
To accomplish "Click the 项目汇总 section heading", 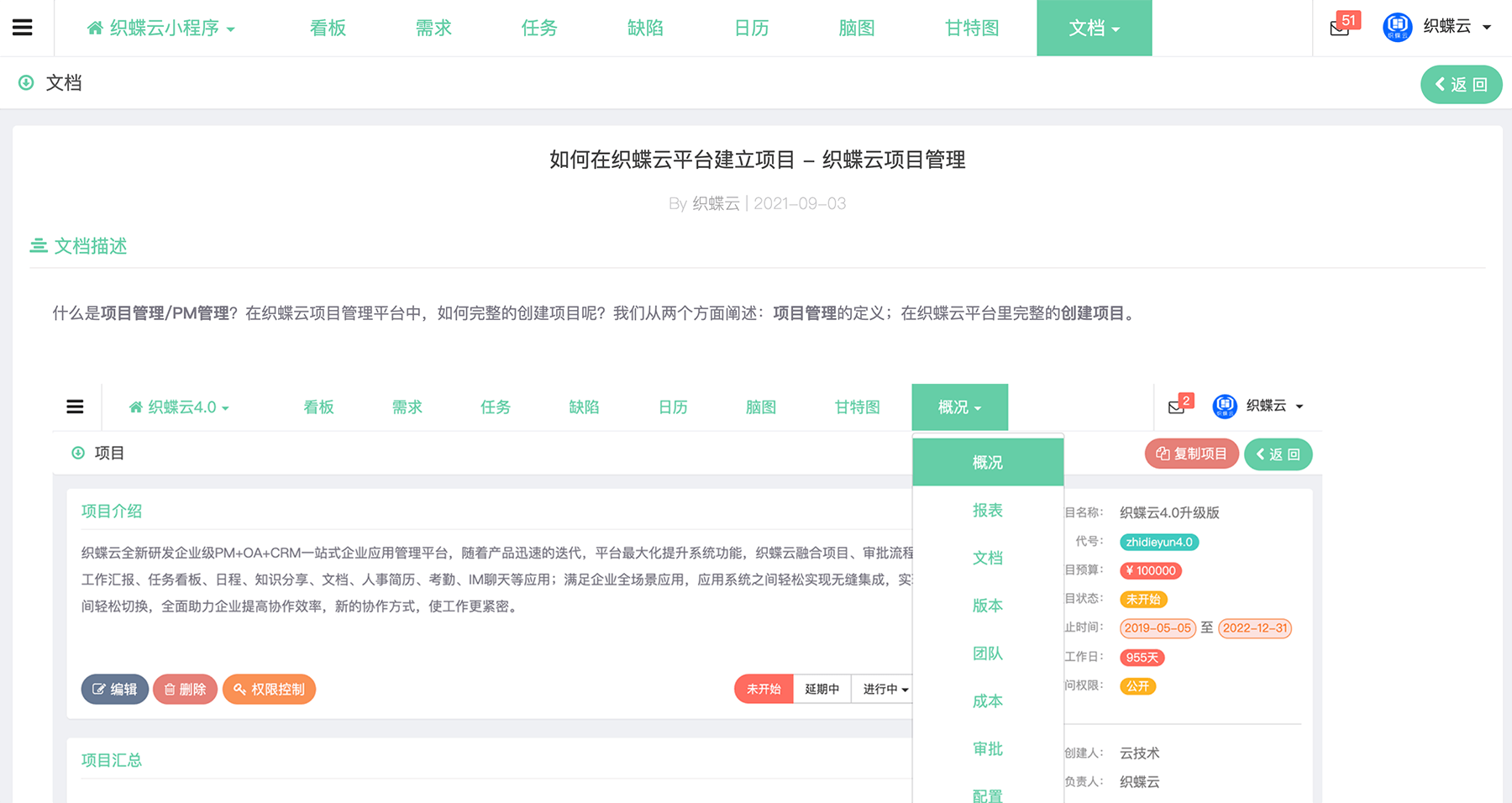I will click(112, 760).
